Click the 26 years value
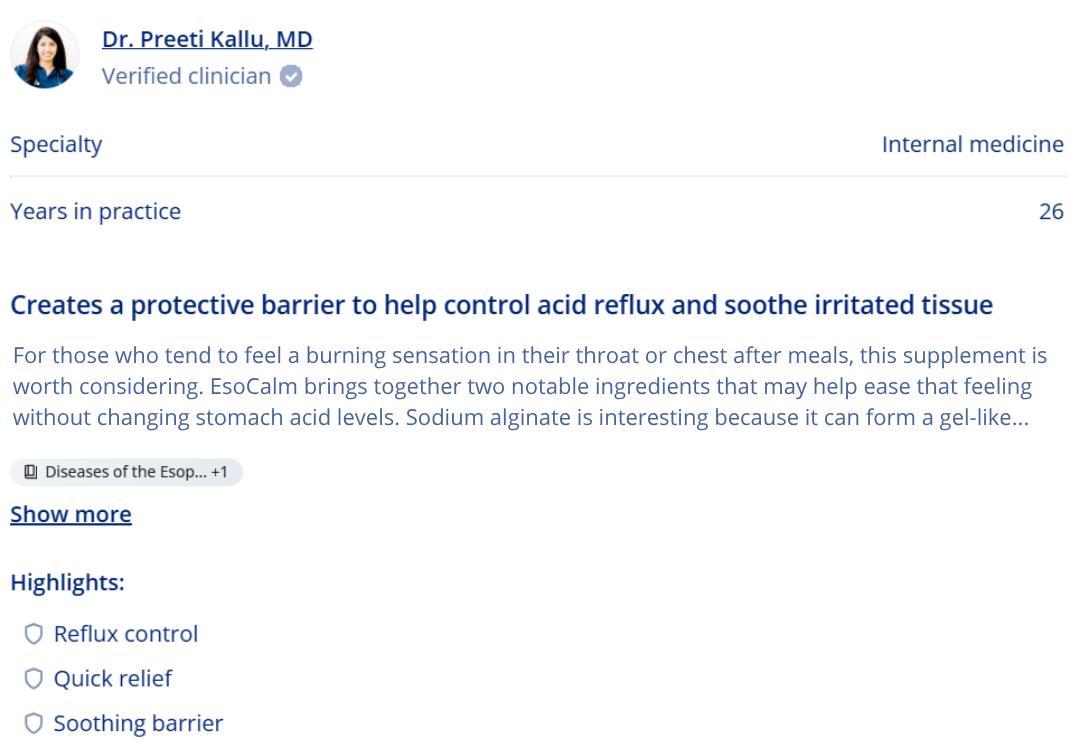 1051,211
